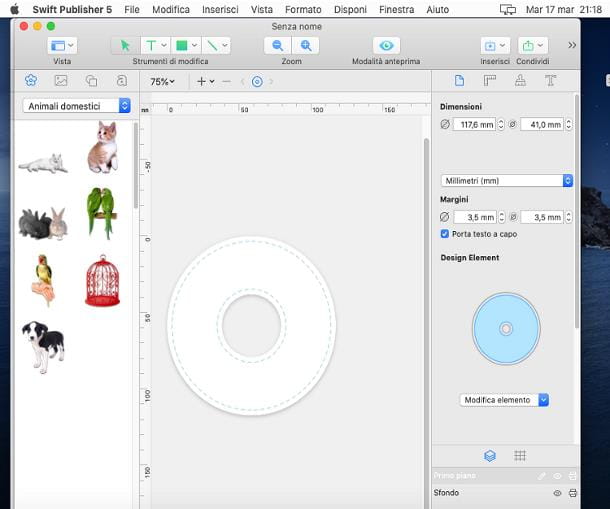
Task: Toggle visibility of the Primo piano layer
Action: tap(557, 476)
